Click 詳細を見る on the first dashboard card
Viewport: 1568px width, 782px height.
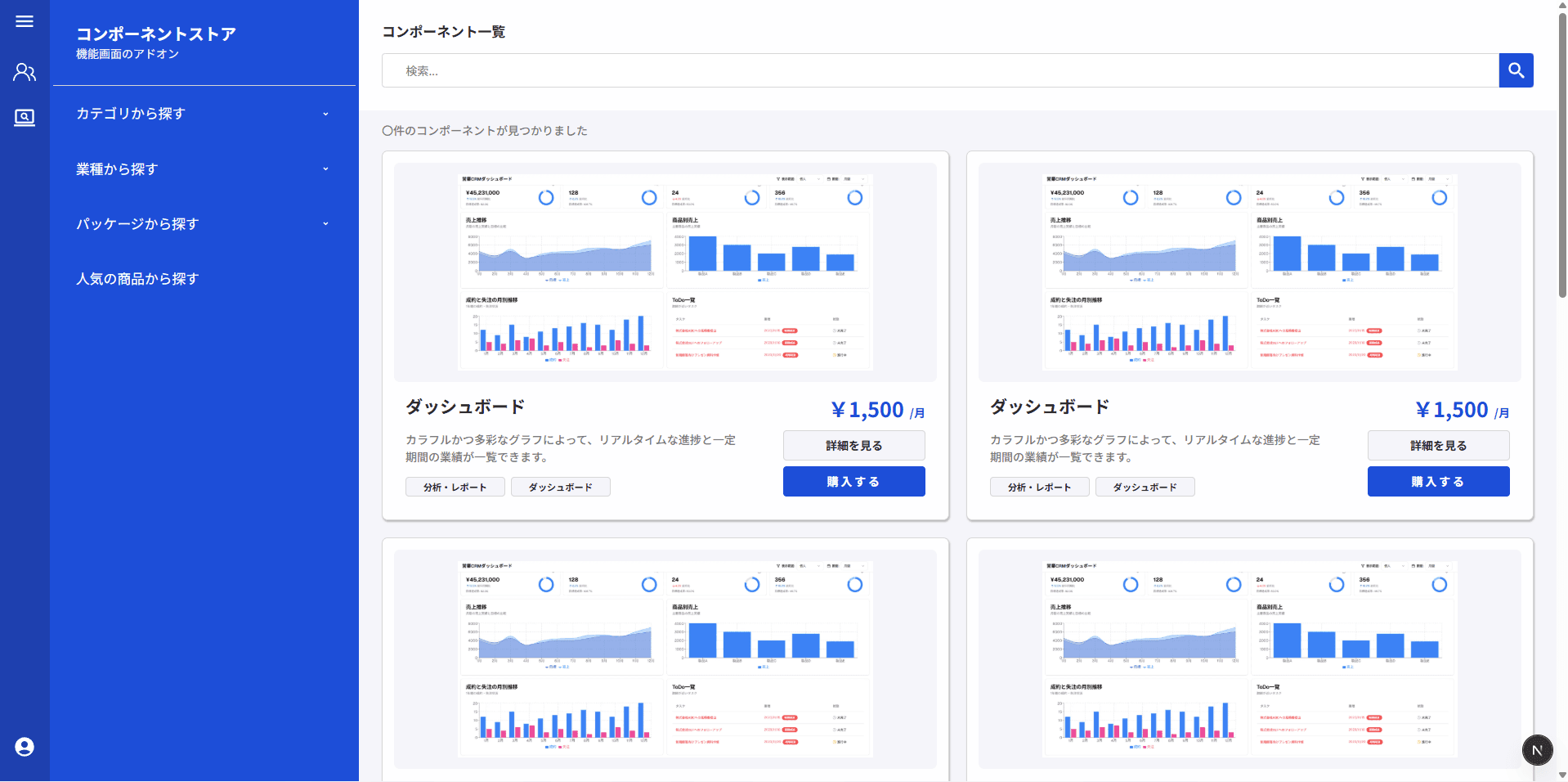click(x=853, y=446)
